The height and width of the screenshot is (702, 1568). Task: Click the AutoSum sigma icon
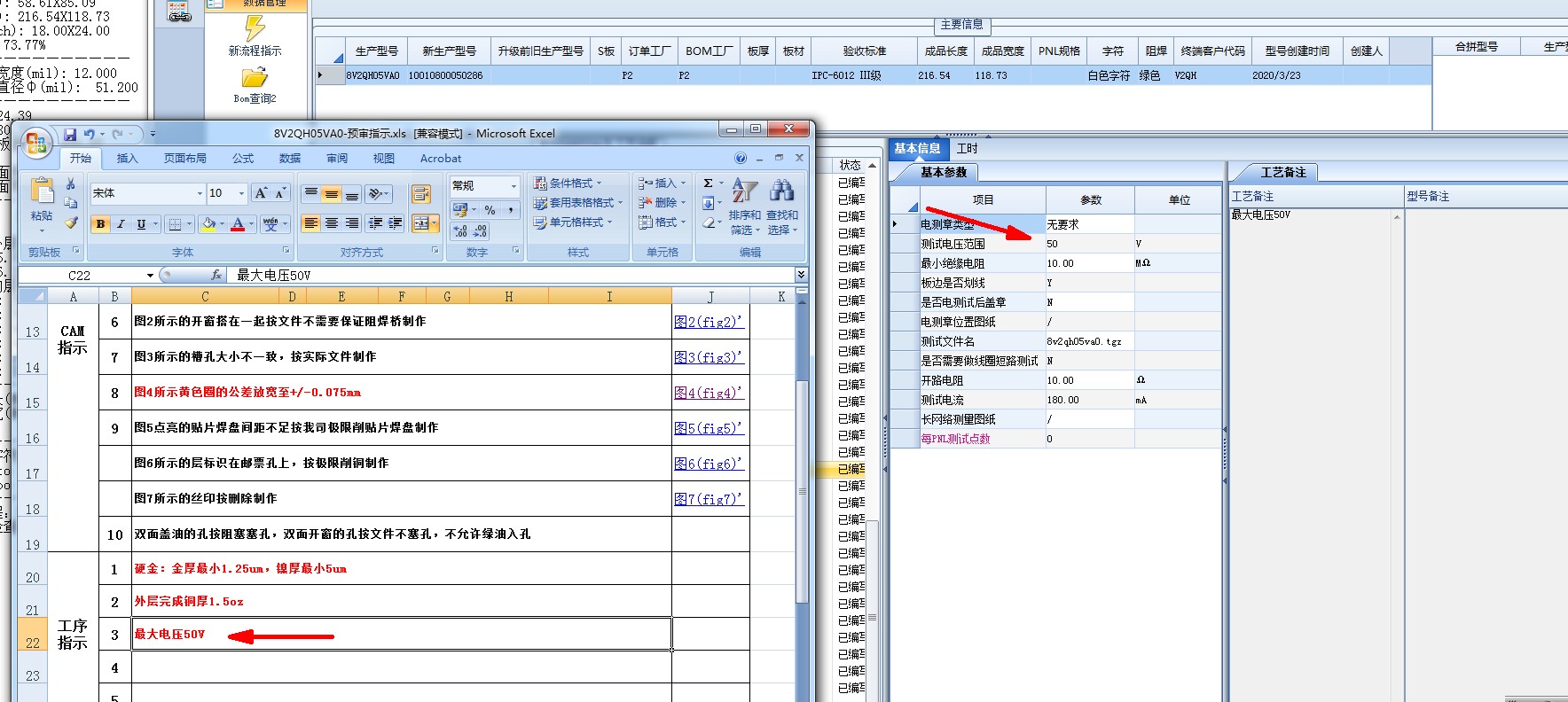(709, 183)
